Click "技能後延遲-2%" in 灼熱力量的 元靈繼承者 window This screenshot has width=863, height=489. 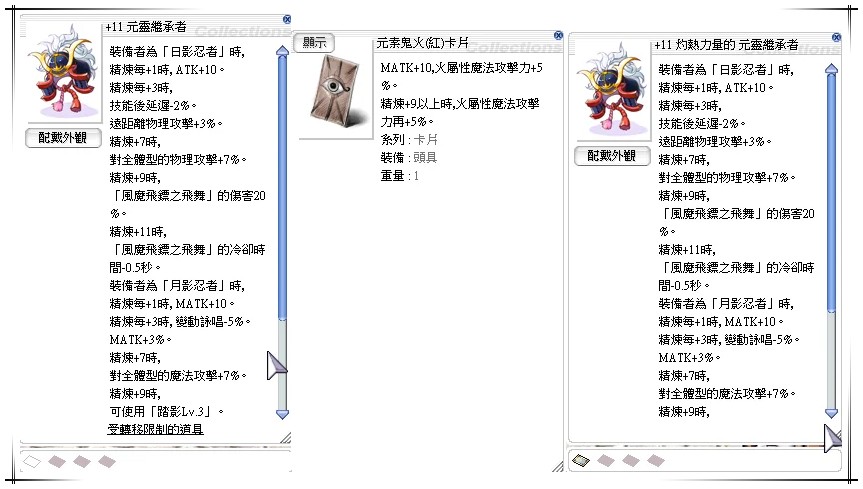click(702, 123)
